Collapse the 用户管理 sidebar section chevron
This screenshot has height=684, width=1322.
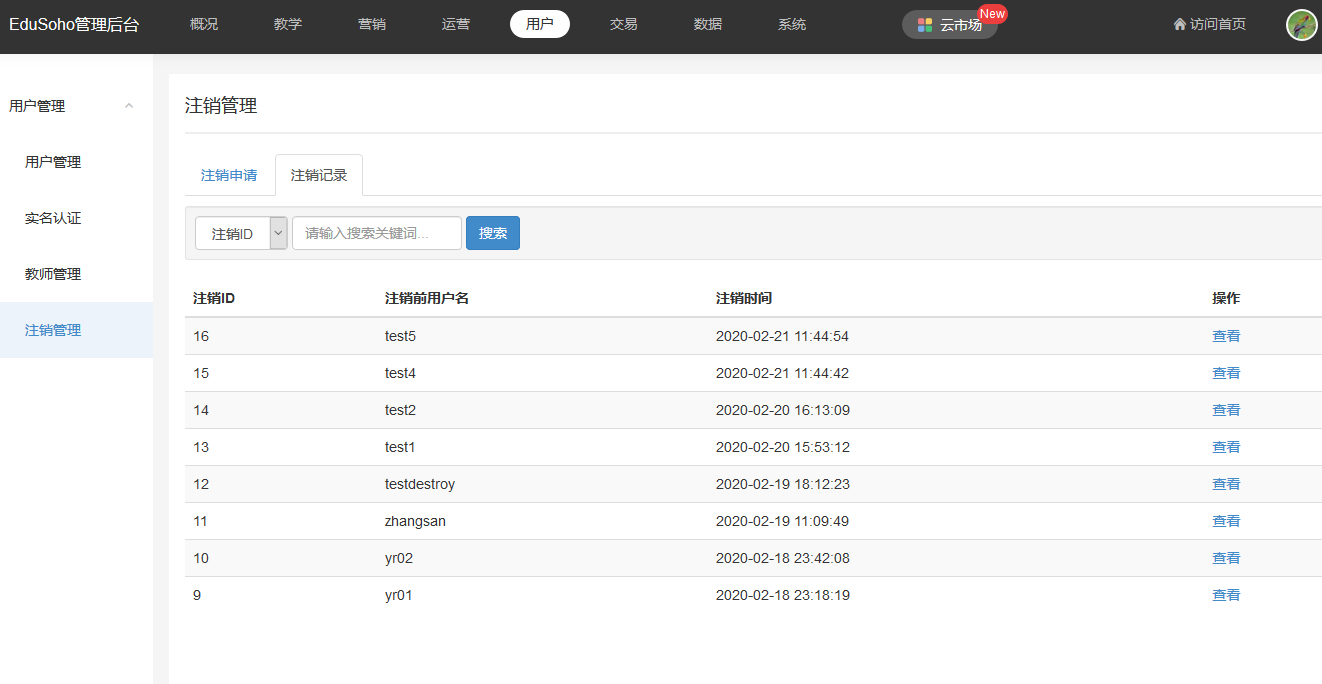coord(129,106)
